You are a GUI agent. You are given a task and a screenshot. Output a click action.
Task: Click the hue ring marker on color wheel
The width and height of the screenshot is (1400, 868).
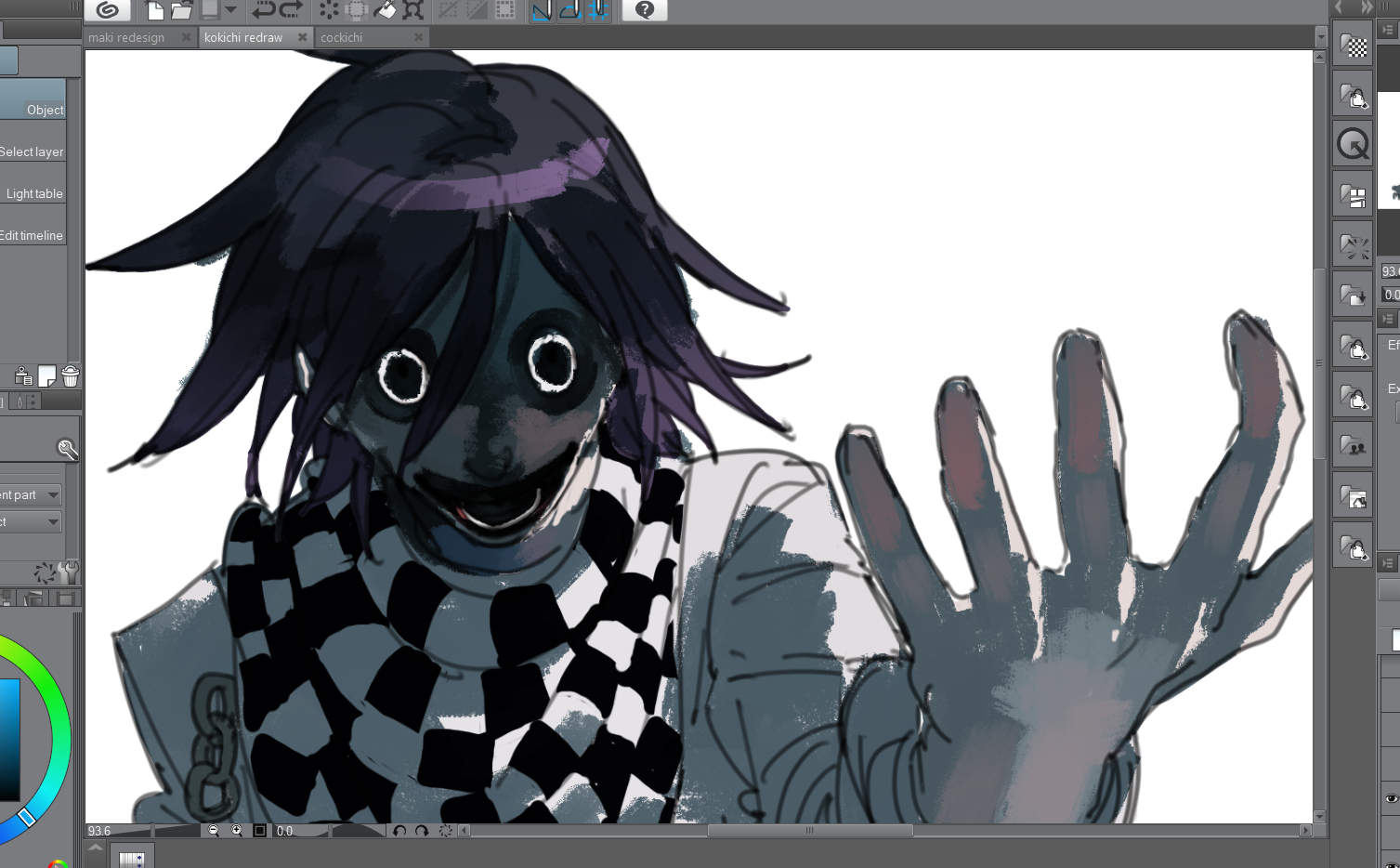click(27, 818)
